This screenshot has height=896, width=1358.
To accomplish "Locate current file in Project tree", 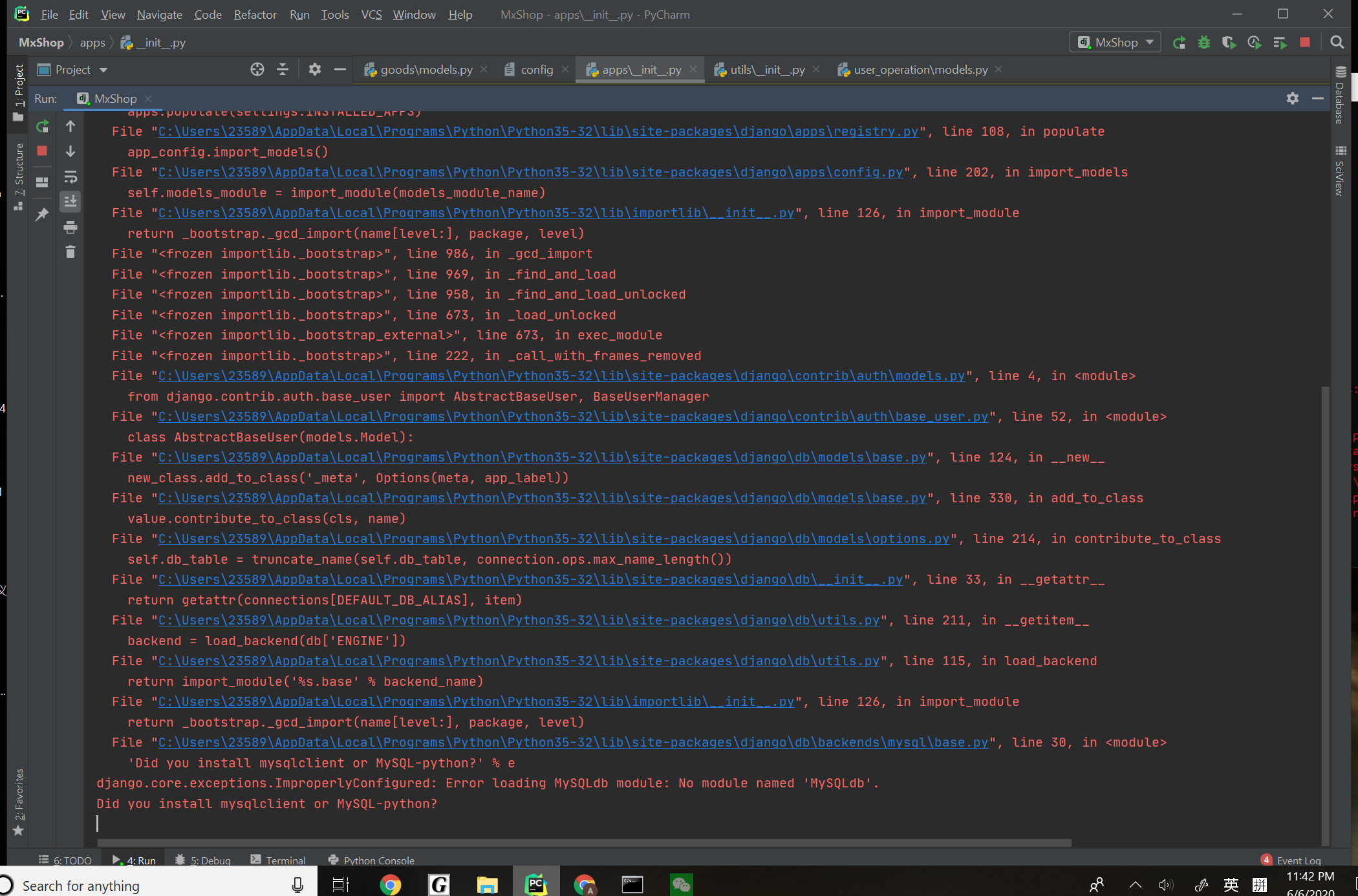I will (x=257, y=69).
